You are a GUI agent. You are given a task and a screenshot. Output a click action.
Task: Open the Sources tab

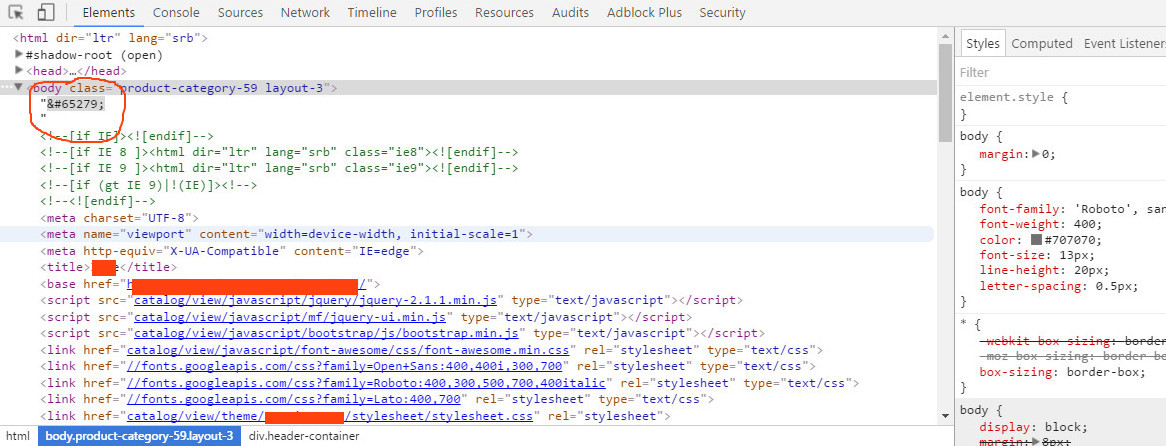(240, 13)
